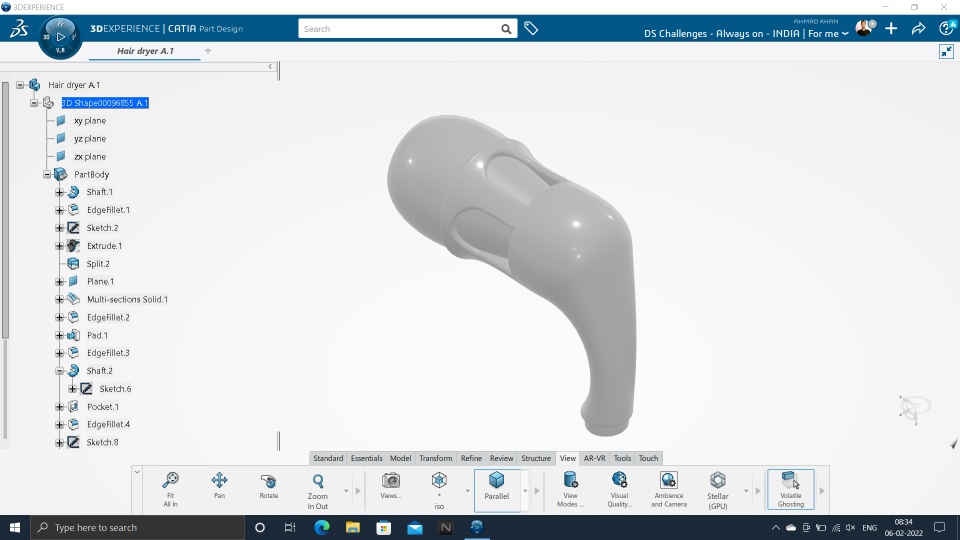Image resolution: width=960 pixels, height=540 pixels.
Task: Open the Views camera tool
Action: [391, 486]
